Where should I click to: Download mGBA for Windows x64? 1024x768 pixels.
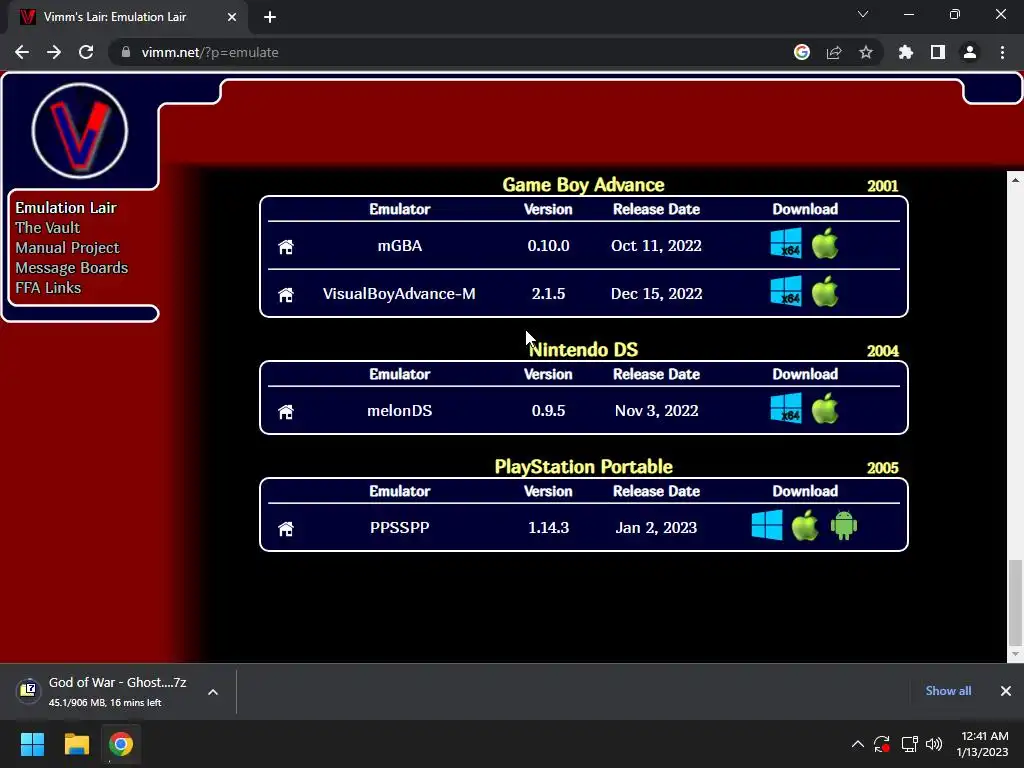[x=786, y=244]
